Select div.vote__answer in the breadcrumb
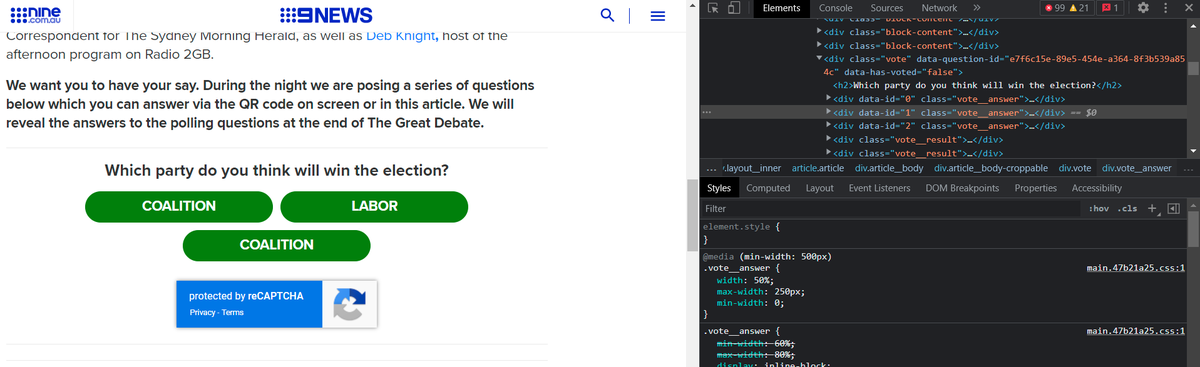1200x367 pixels. (x=1136, y=168)
